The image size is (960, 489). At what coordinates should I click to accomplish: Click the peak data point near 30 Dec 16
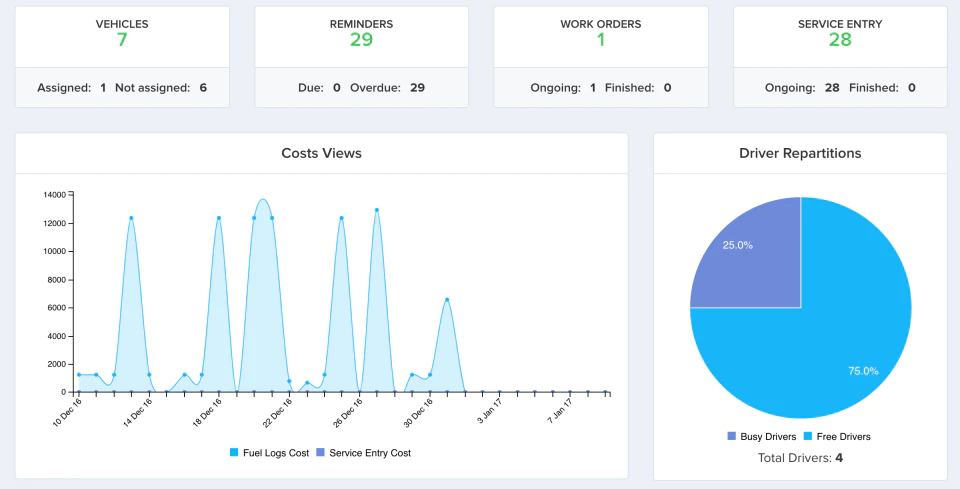pos(447,300)
